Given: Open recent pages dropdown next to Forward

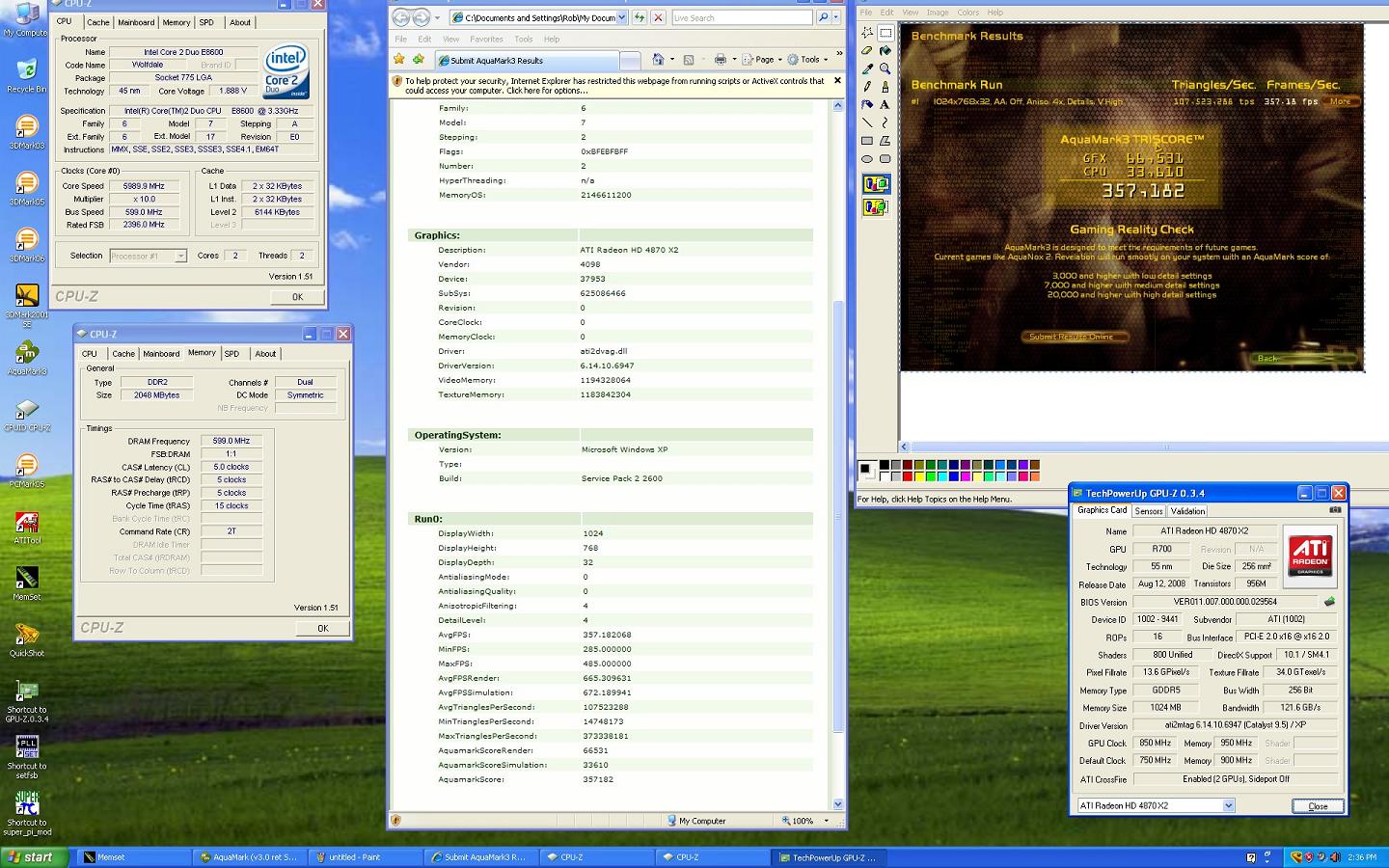Looking at the screenshot, I should pyautogui.click(x=437, y=17).
